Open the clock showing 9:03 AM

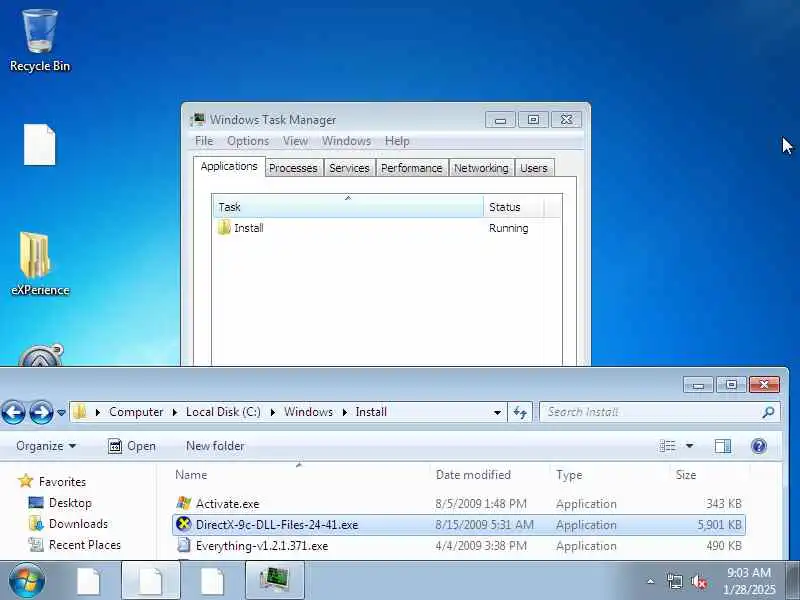(749, 581)
